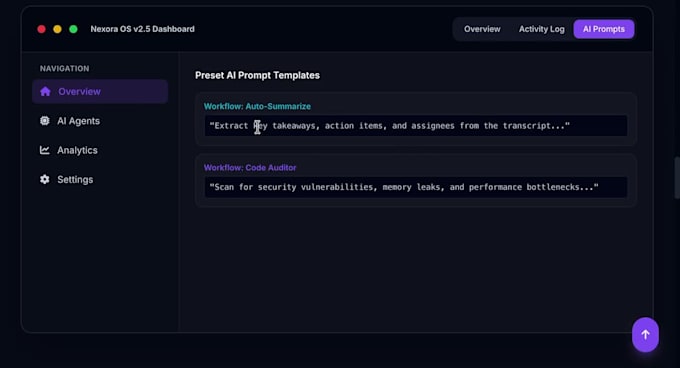
Task: Open the Activity Log tab
Action: pos(542,29)
